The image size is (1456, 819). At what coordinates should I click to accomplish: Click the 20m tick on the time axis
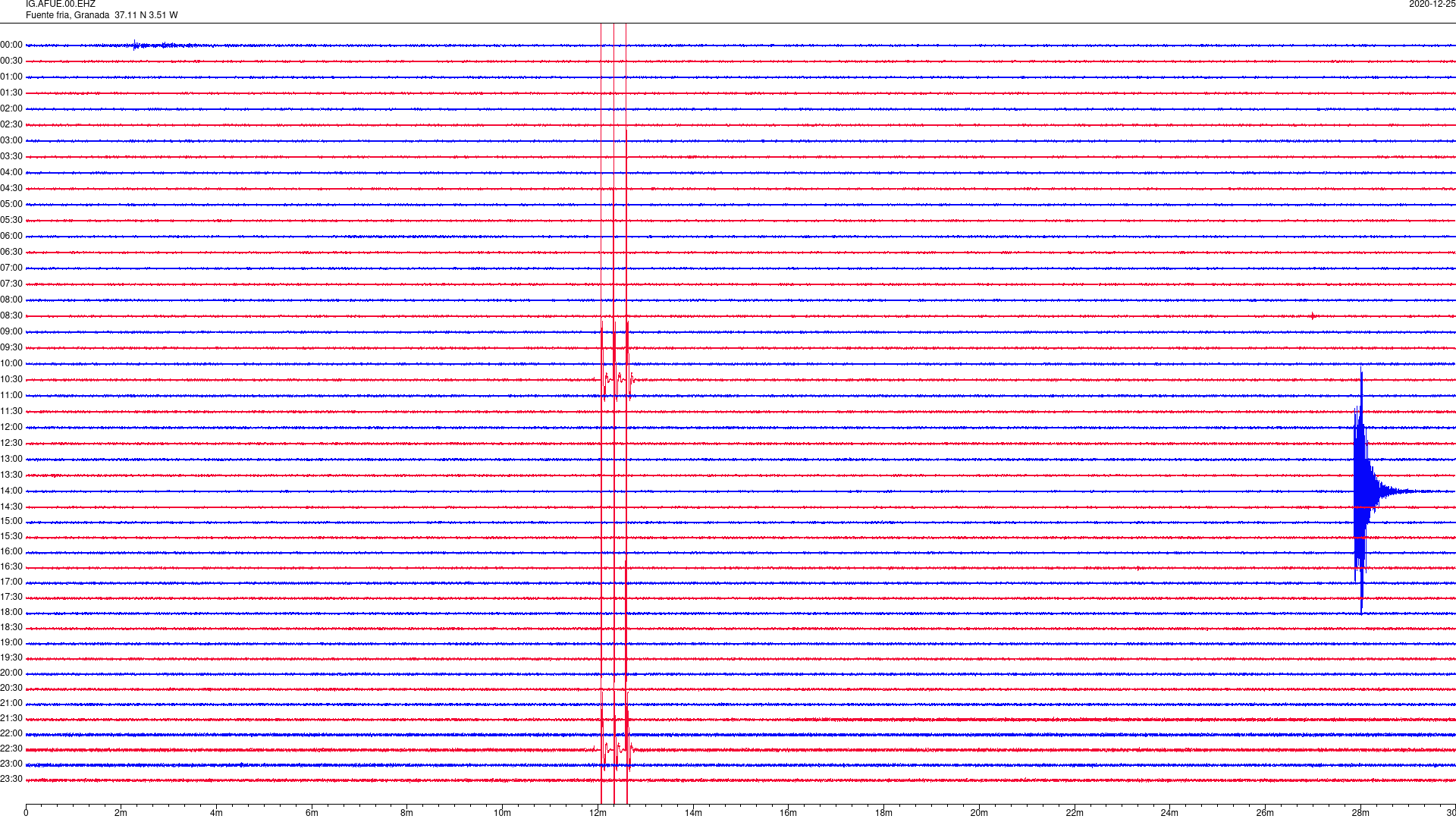(x=979, y=814)
